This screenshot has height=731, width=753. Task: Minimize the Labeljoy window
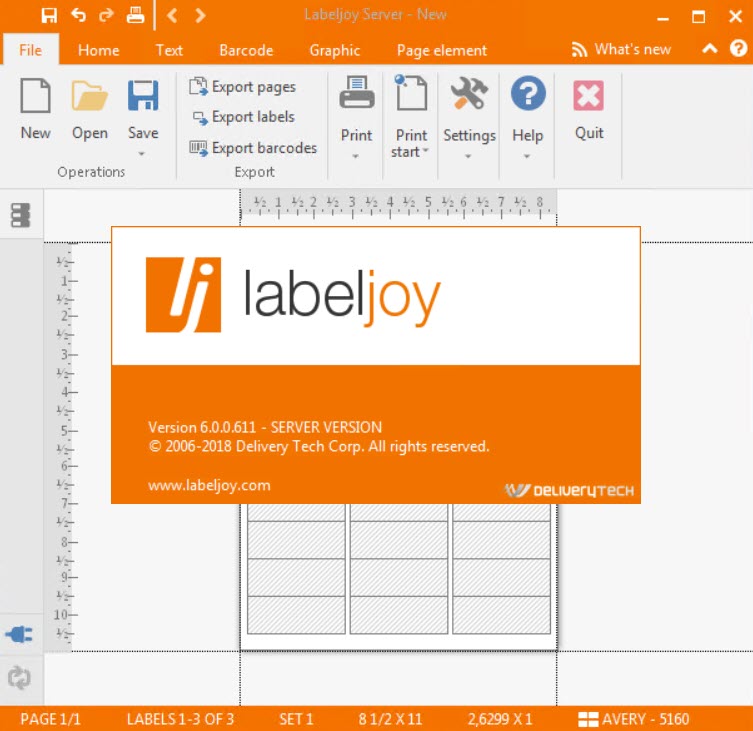tap(663, 18)
